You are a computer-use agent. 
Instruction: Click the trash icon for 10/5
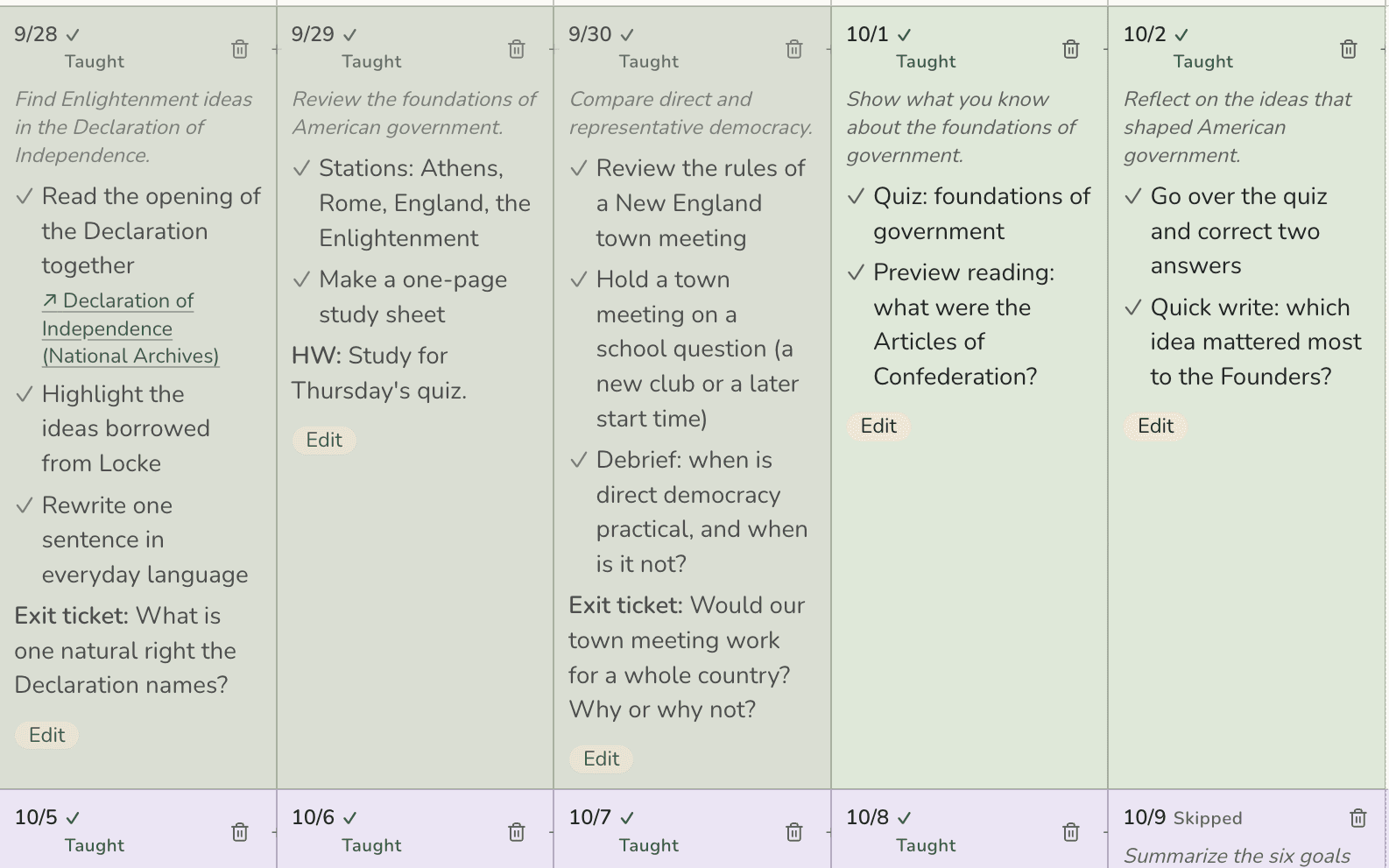[x=240, y=832]
